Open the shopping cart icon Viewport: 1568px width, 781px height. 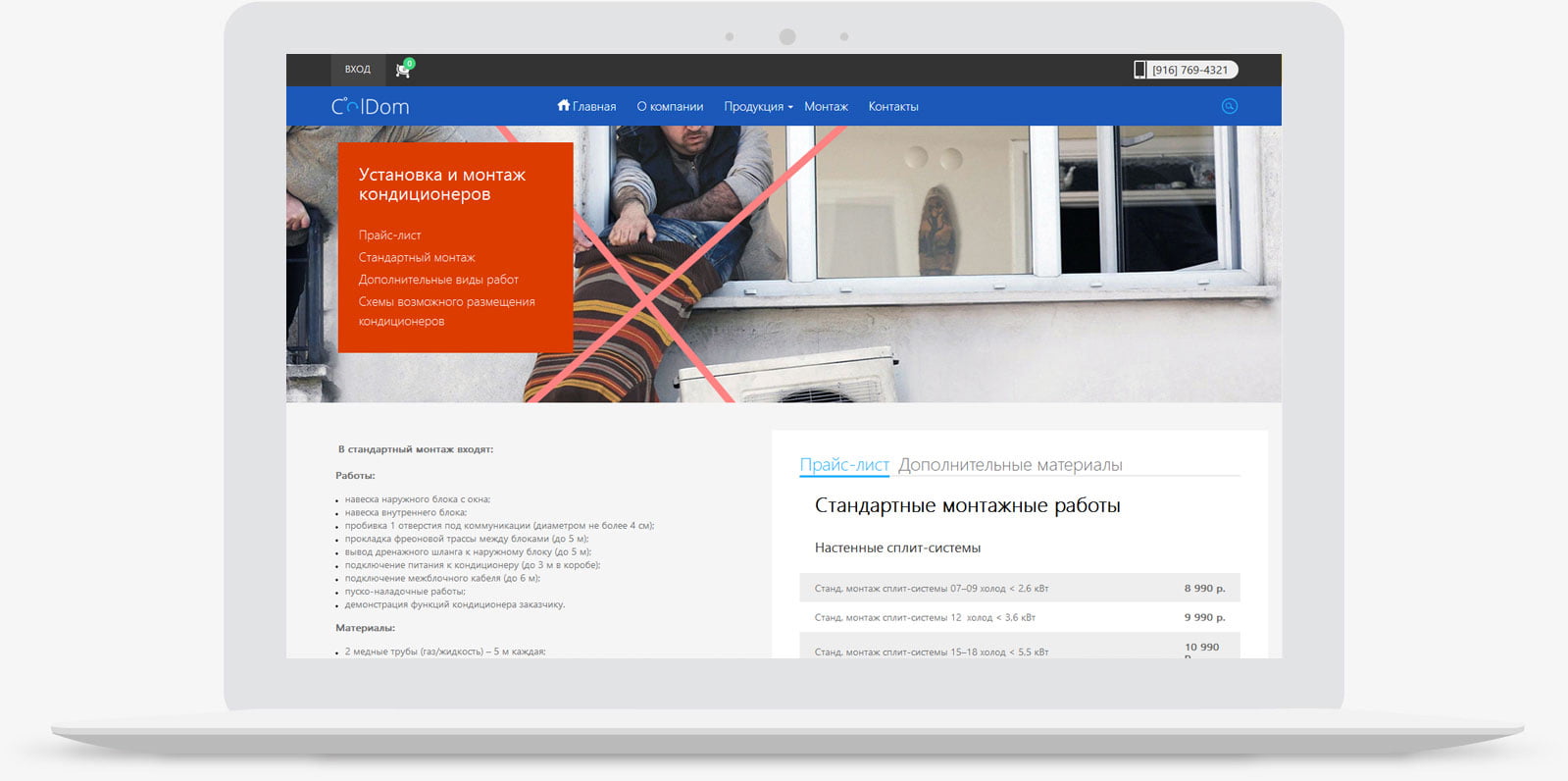click(403, 70)
